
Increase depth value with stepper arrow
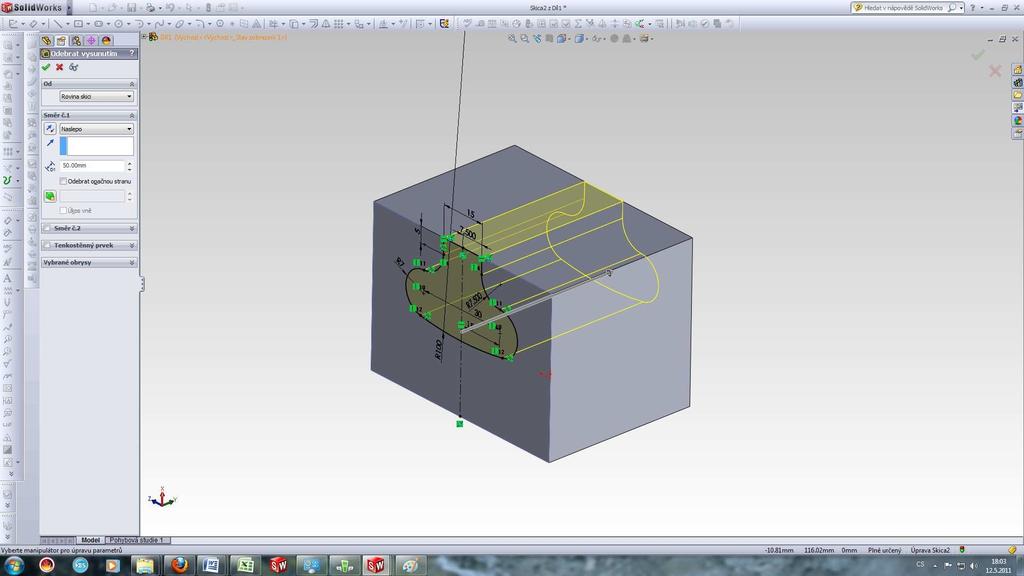pos(129,163)
